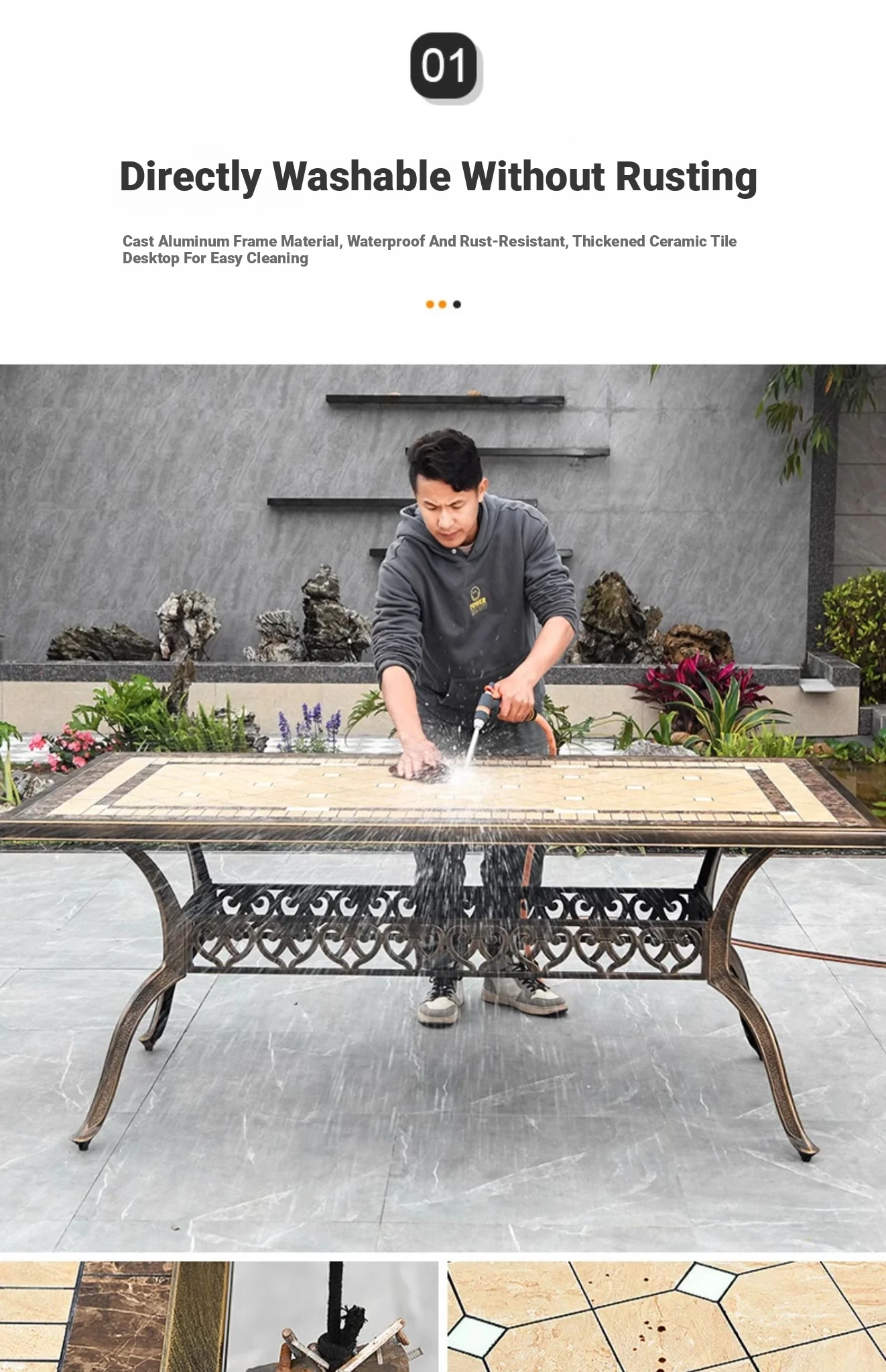Click the first orange dot indicator
The height and width of the screenshot is (1372, 886).
[x=430, y=305]
